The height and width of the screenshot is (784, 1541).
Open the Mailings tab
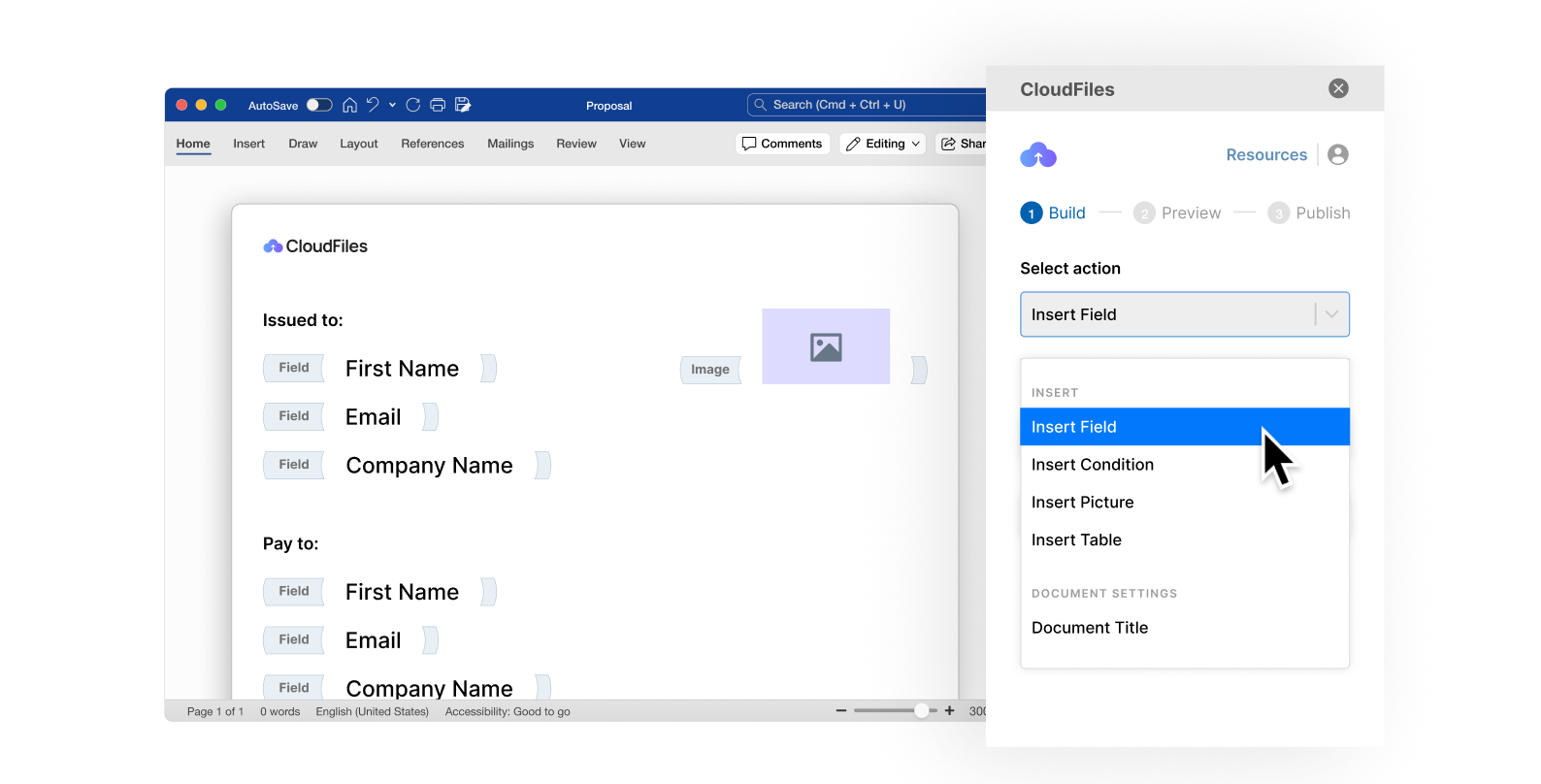510,144
